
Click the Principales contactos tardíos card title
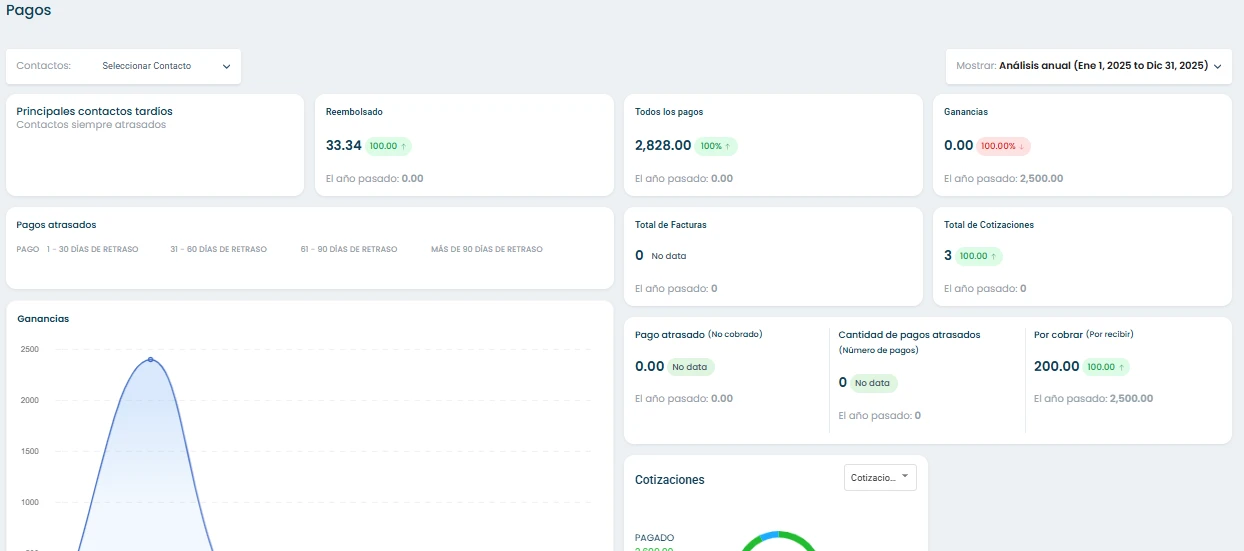pos(94,111)
